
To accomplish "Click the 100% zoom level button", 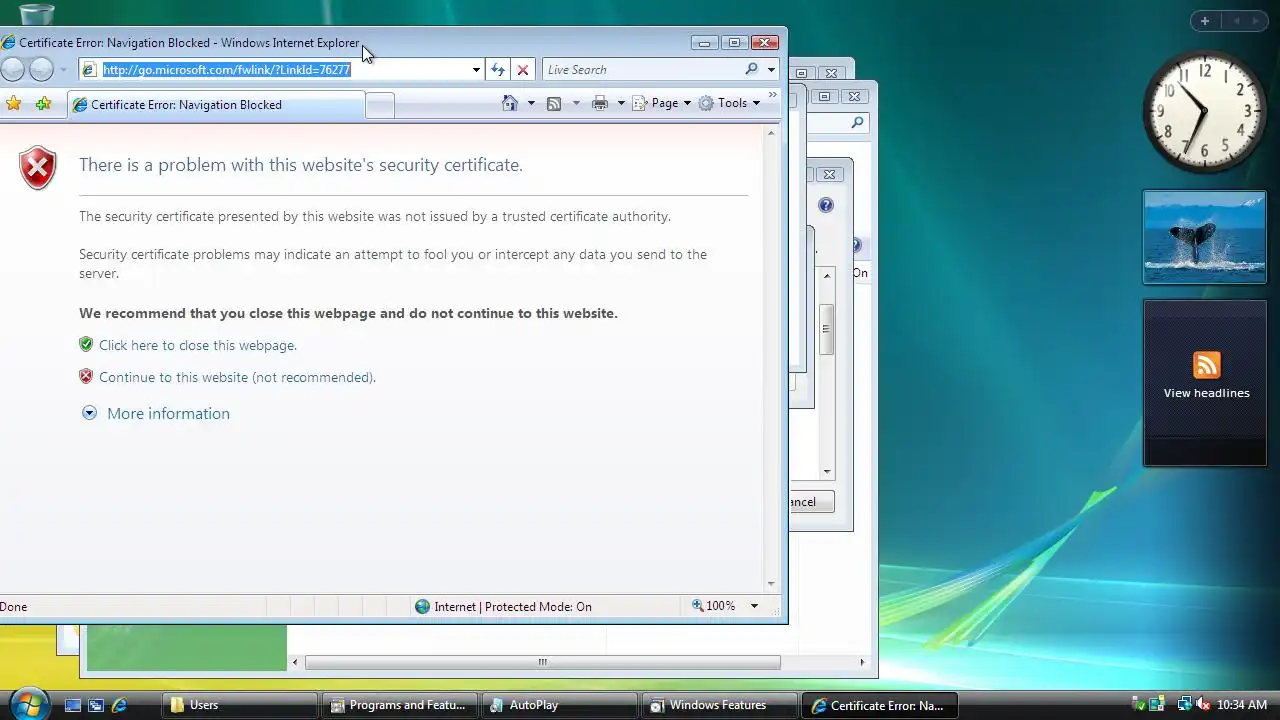I will tap(712, 606).
